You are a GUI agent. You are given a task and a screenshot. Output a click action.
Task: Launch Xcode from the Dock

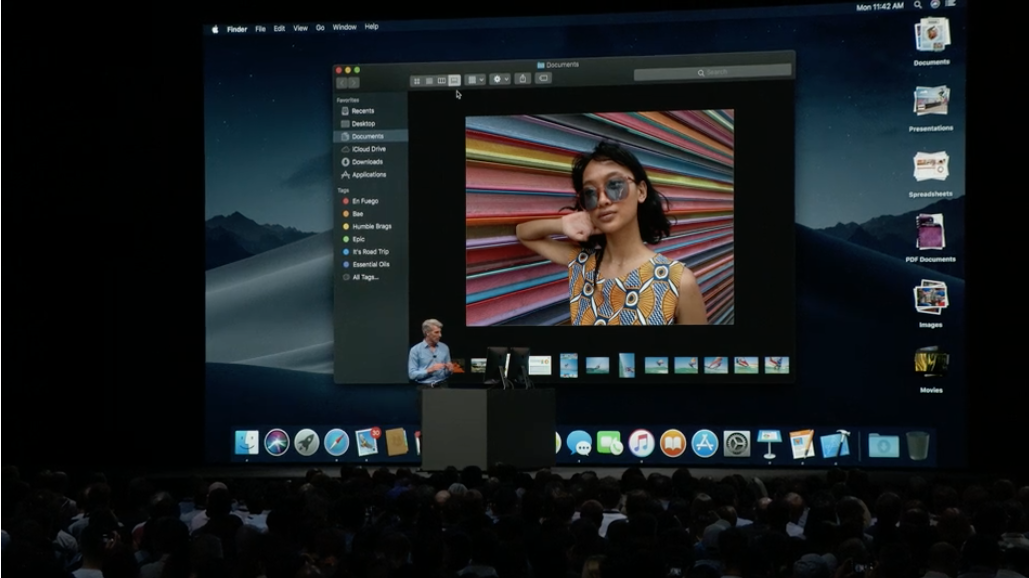coord(835,444)
